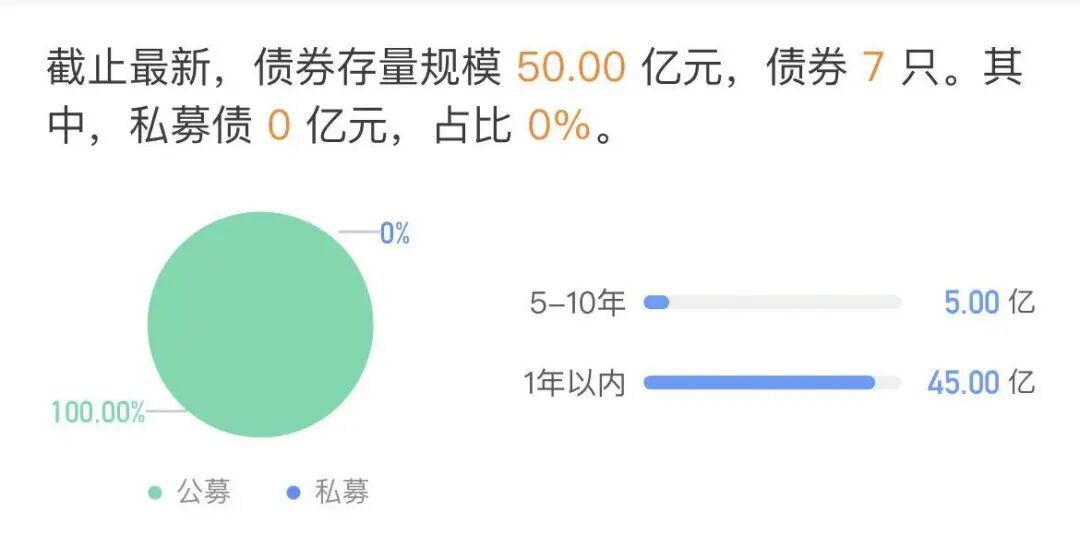Click the blue filled 1年以内 bar
The image size is (1080, 536).
coord(758,382)
